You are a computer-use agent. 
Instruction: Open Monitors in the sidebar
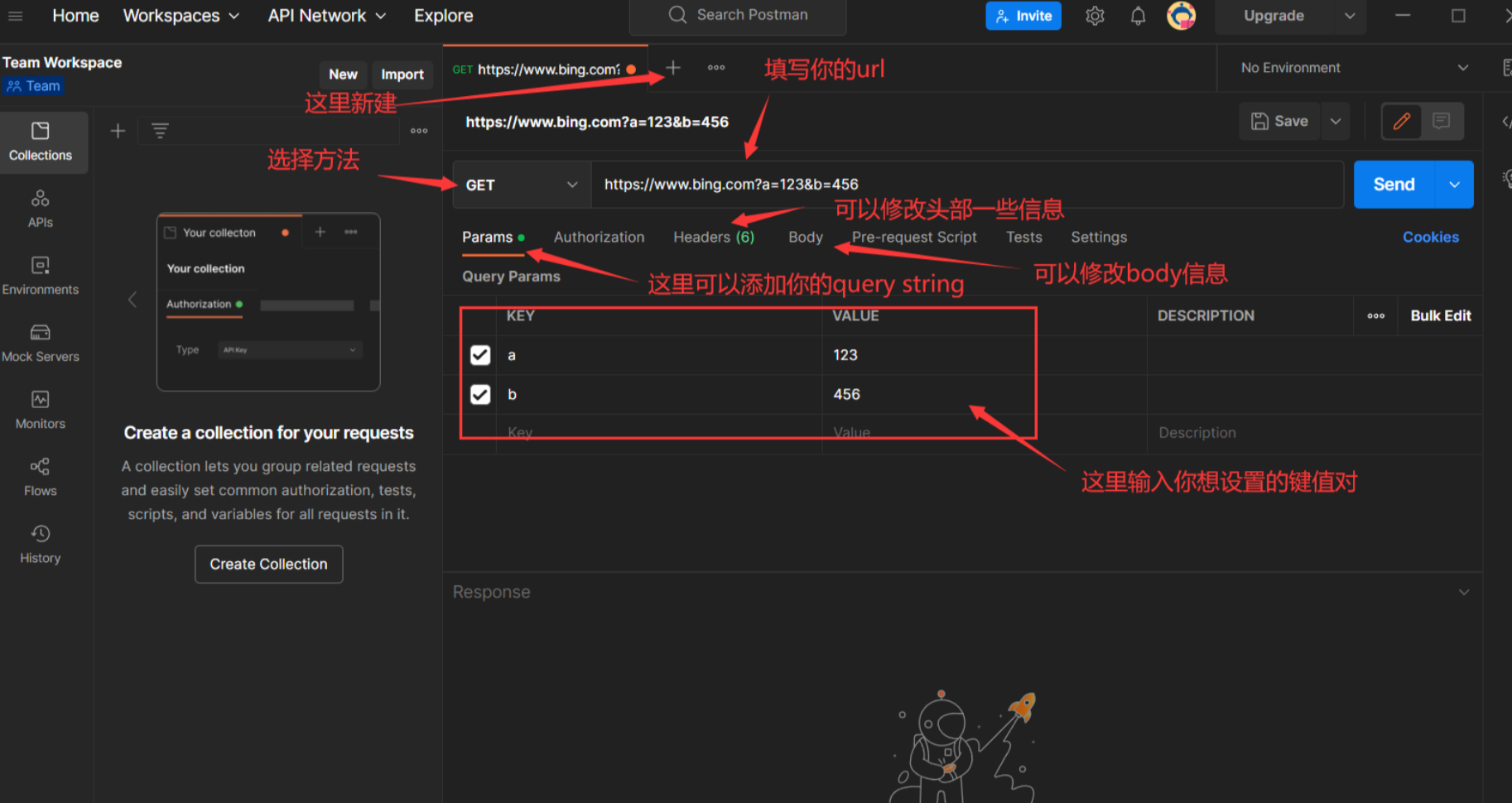[x=41, y=411]
